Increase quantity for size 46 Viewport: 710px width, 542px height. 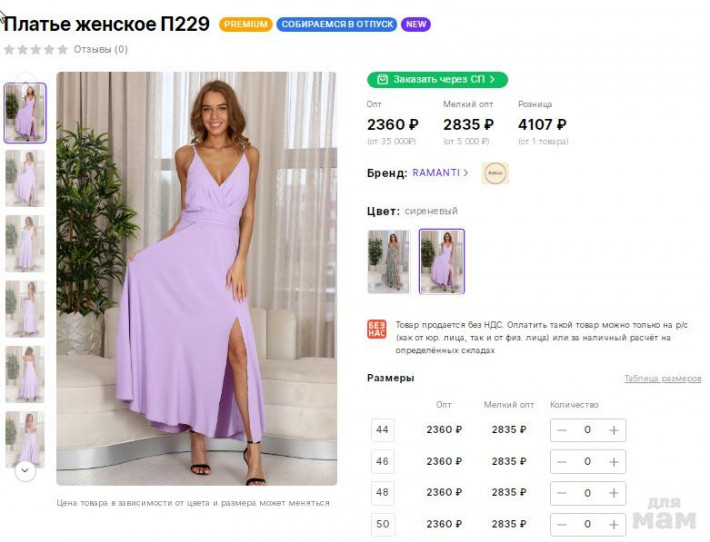613,462
